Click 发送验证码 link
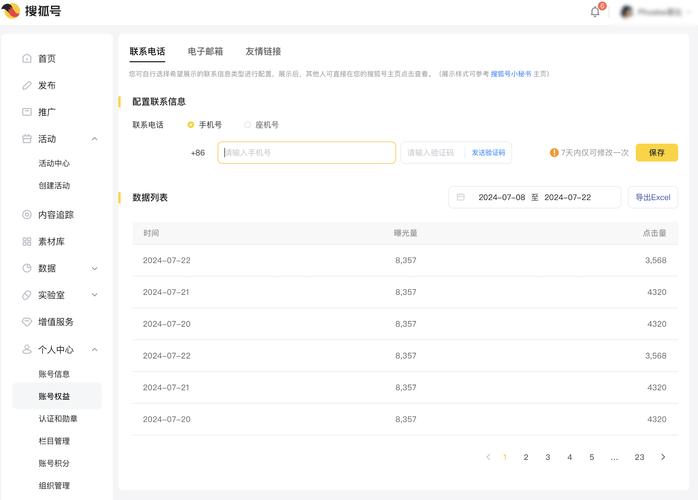698x500 pixels. (x=488, y=153)
